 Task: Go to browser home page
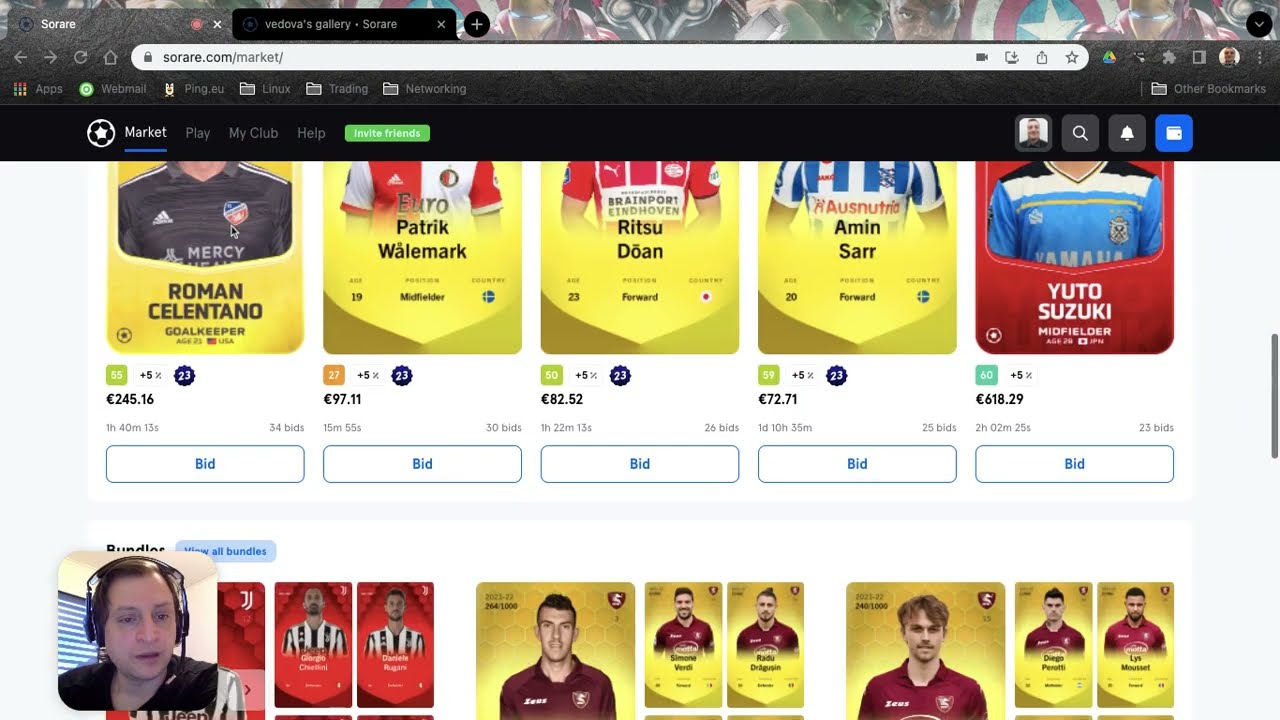[x=110, y=58]
